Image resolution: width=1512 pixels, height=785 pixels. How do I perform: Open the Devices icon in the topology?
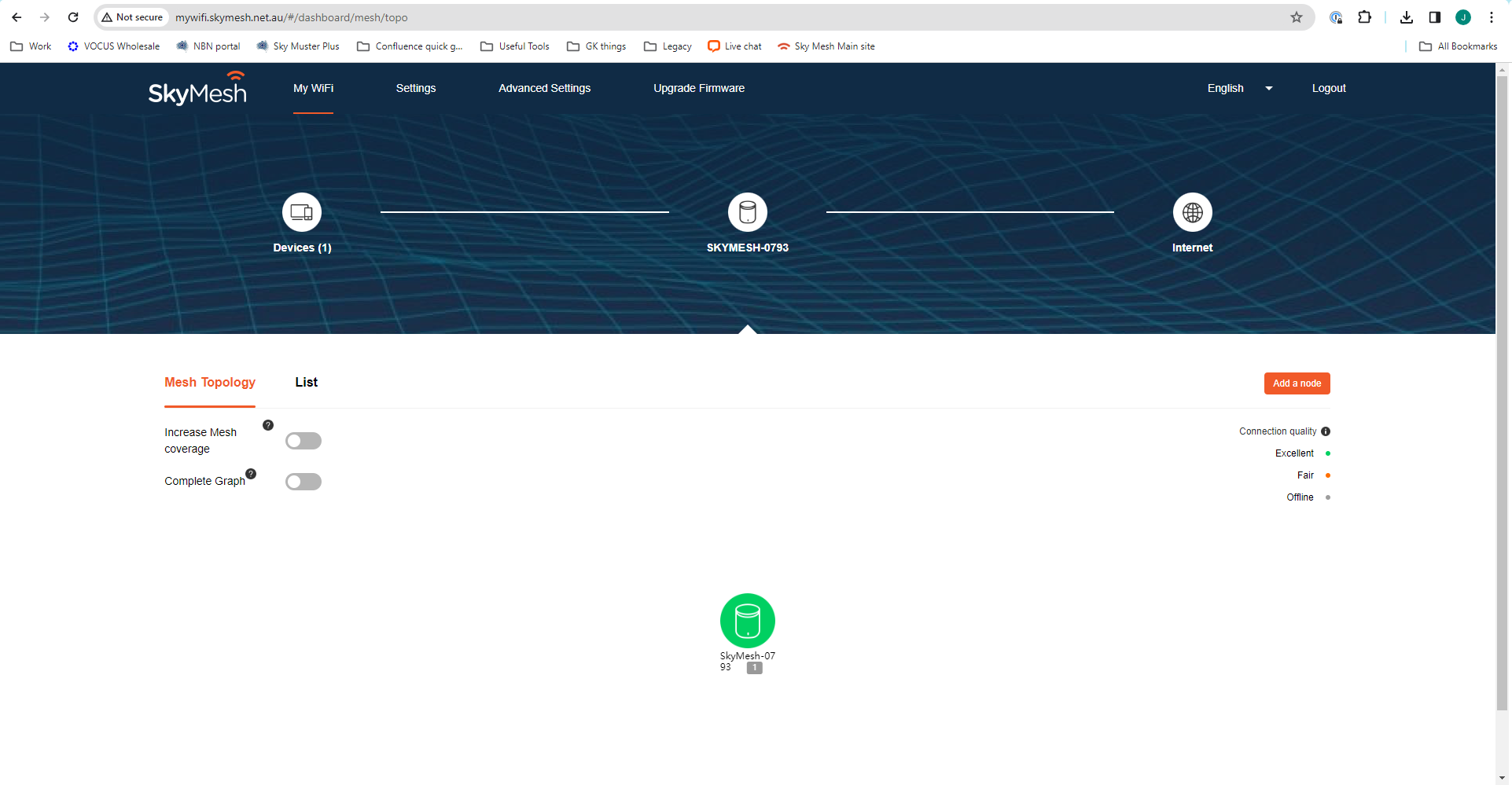click(x=301, y=212)
